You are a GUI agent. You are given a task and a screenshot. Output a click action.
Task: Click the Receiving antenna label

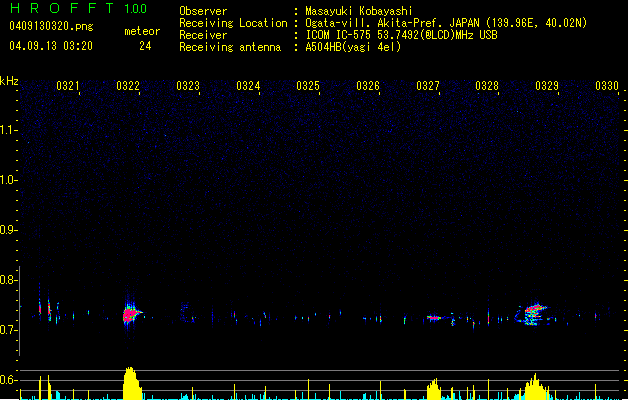(x=230, y=47)
